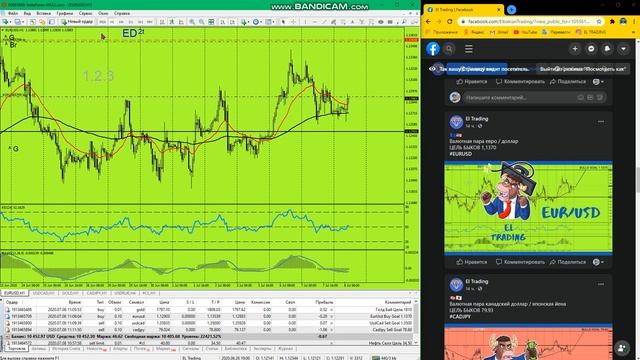Toggle the tile windows grid icon
640x360 pixels.
click(x=211, y=22)
